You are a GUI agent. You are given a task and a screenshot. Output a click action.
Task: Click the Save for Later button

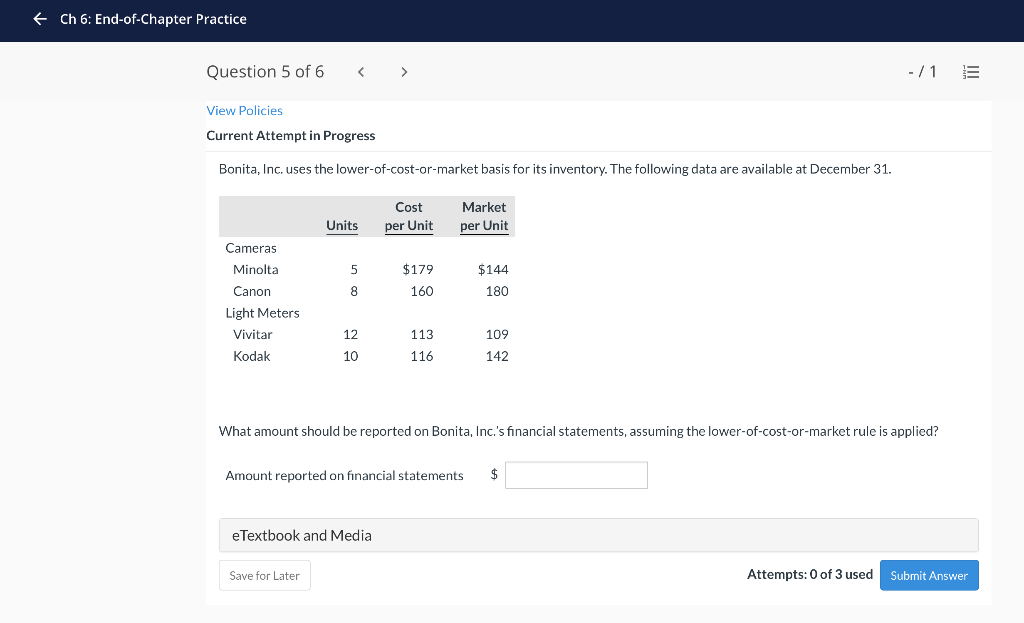pyautogui.click(x=264, y=575)
